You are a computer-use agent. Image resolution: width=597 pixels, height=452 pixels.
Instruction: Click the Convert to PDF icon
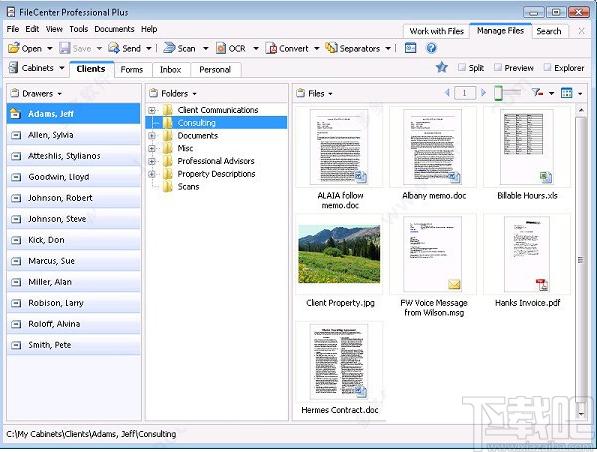click(x=271, y=48)
